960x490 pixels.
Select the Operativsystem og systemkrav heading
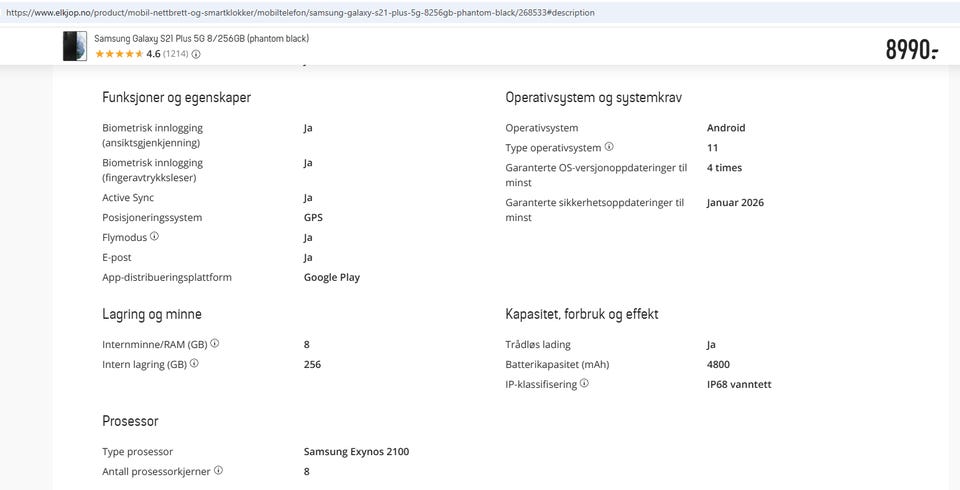click(593, 97)
